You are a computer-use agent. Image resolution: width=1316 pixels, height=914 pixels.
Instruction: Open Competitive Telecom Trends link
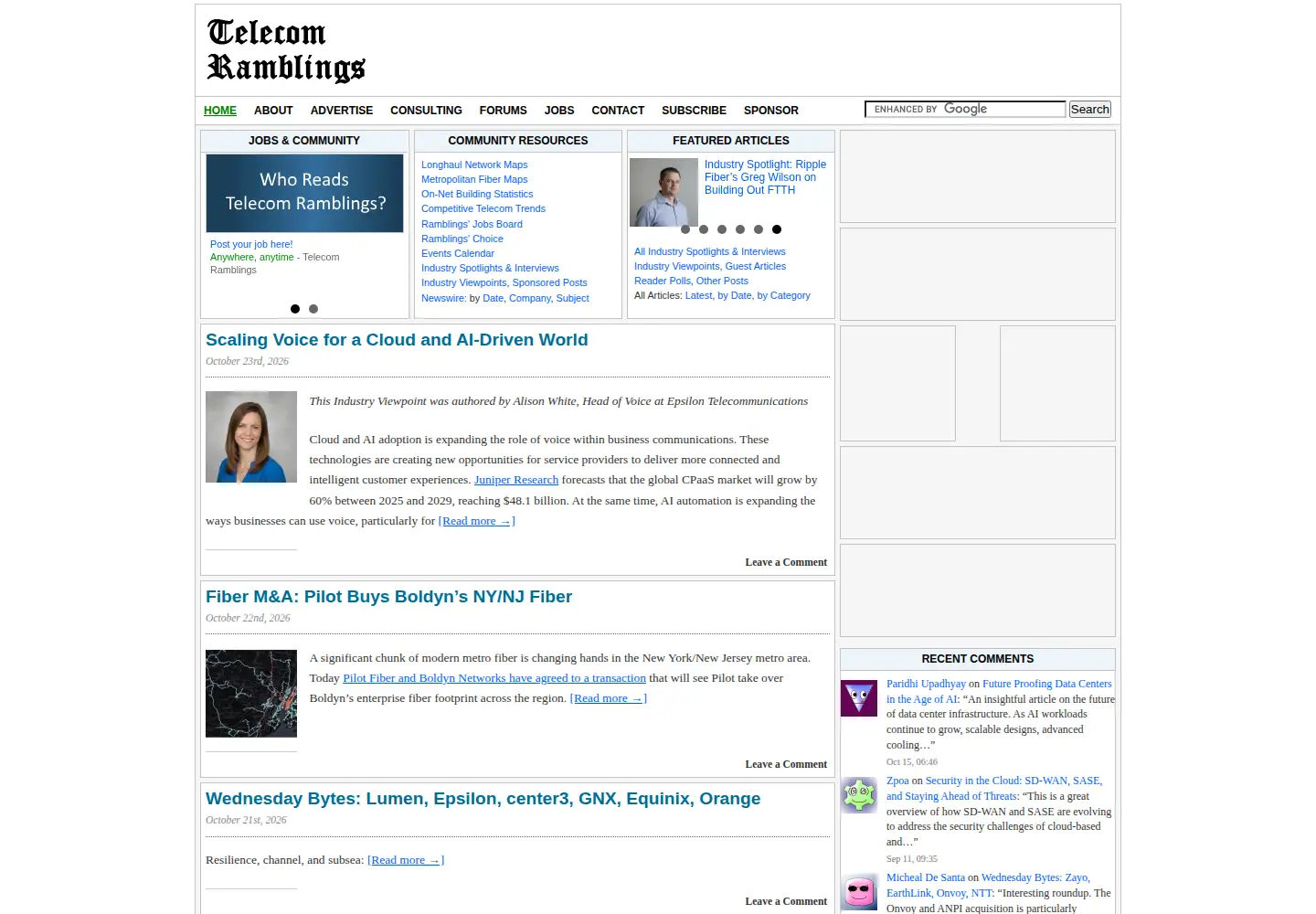pyautogui.click(x=483, y=208)
